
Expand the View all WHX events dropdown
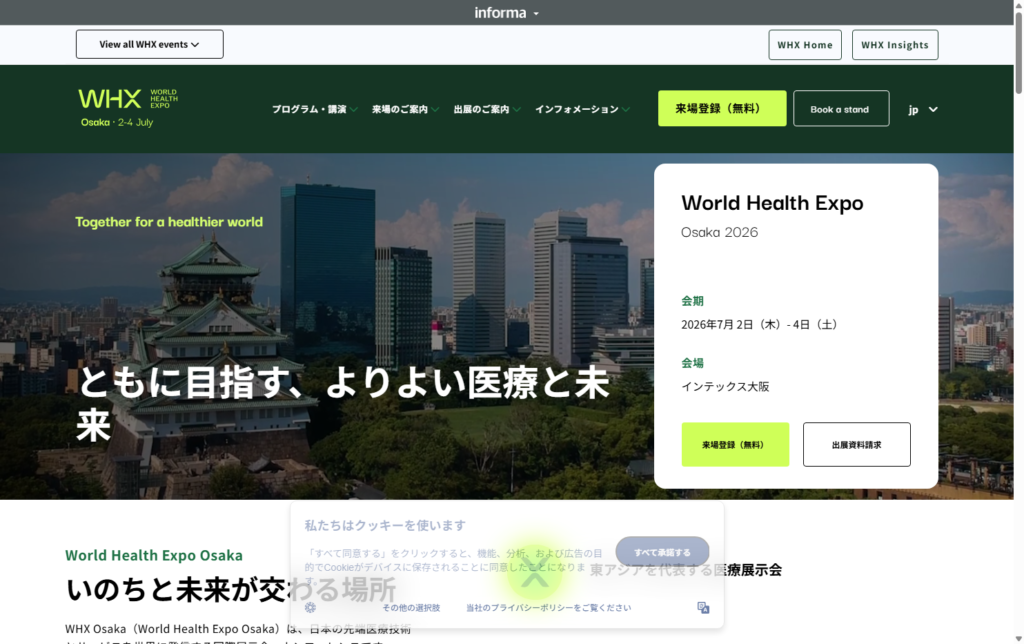point(148,44)
